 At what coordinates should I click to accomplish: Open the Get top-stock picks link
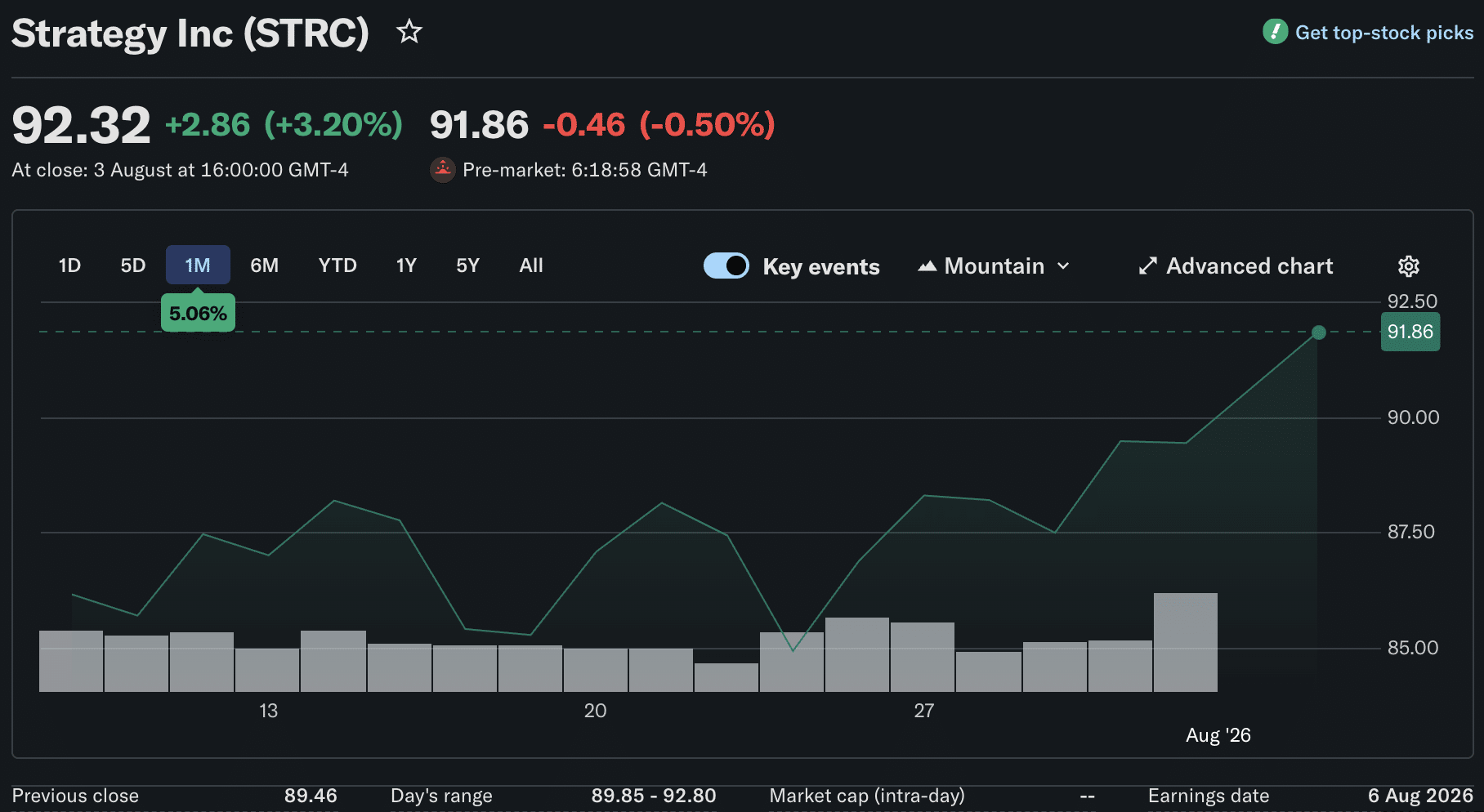click(1384, 33)
